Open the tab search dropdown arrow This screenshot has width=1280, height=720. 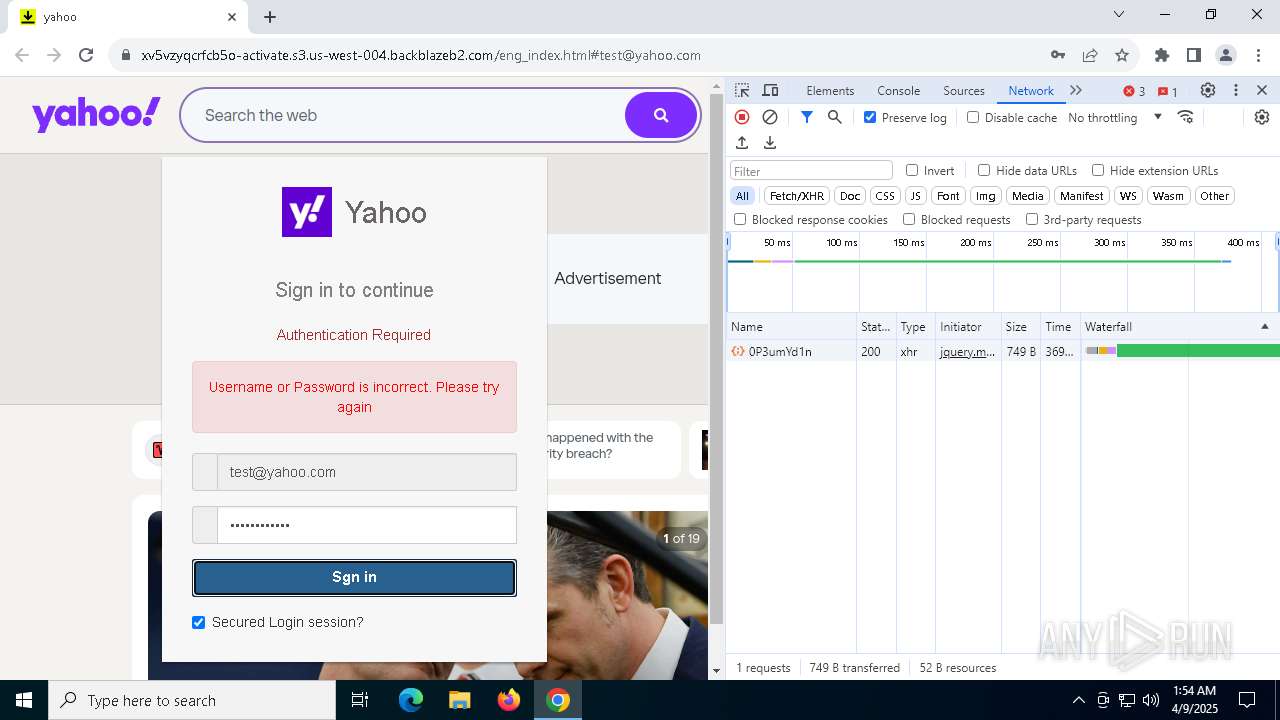pyautogui.click(x=1119, y=14)
